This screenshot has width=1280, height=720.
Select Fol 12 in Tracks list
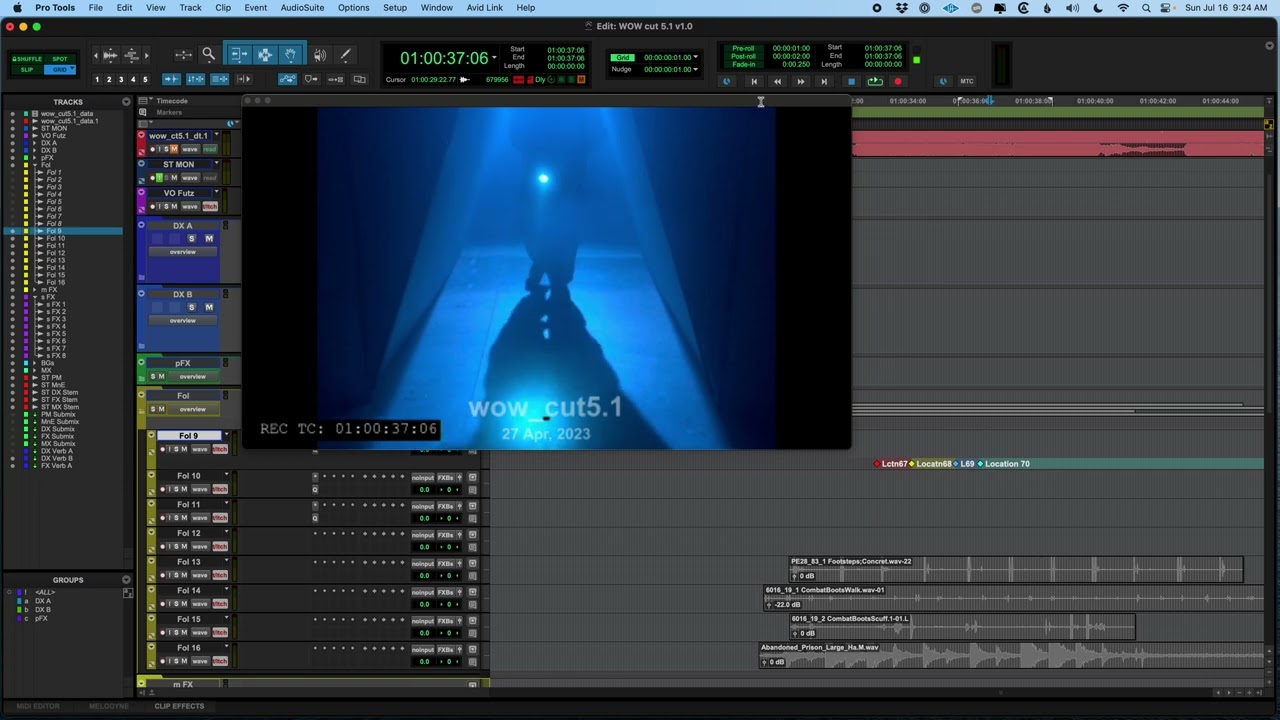click(56, 253)
